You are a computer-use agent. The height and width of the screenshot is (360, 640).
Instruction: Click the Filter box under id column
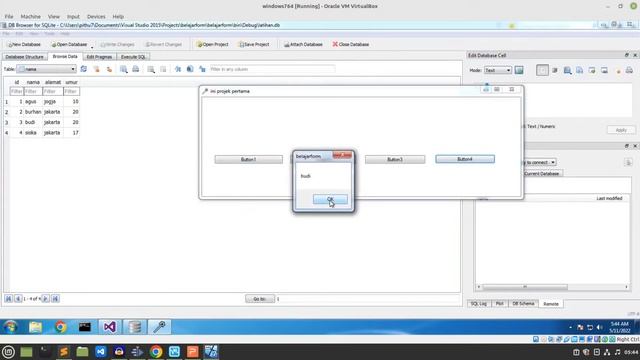16,91
